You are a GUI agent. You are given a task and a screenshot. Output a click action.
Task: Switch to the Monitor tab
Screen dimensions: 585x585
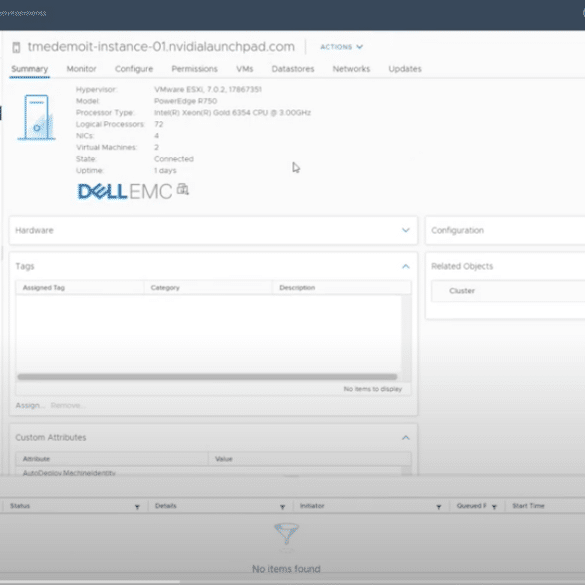[x=81, y=69]
